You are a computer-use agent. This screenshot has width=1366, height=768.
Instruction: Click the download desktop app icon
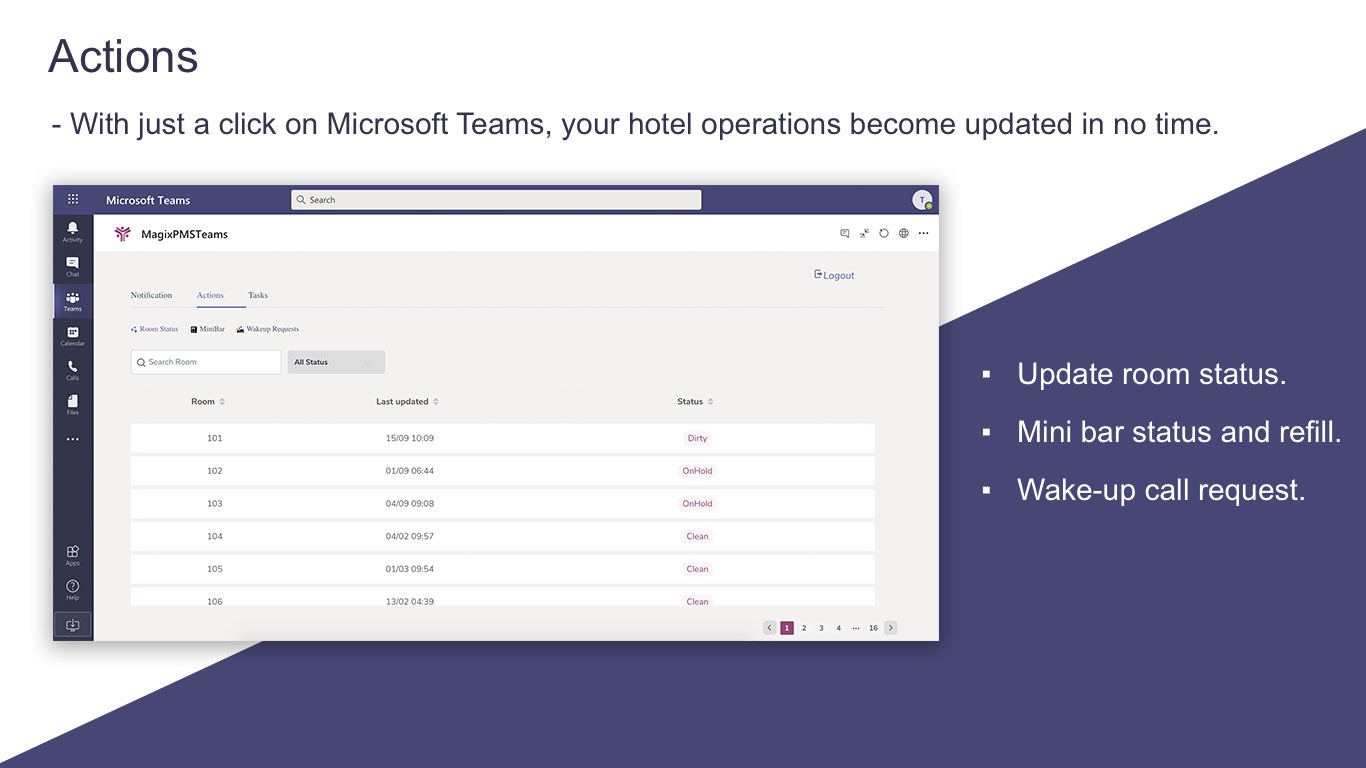[x=73, y=625]
